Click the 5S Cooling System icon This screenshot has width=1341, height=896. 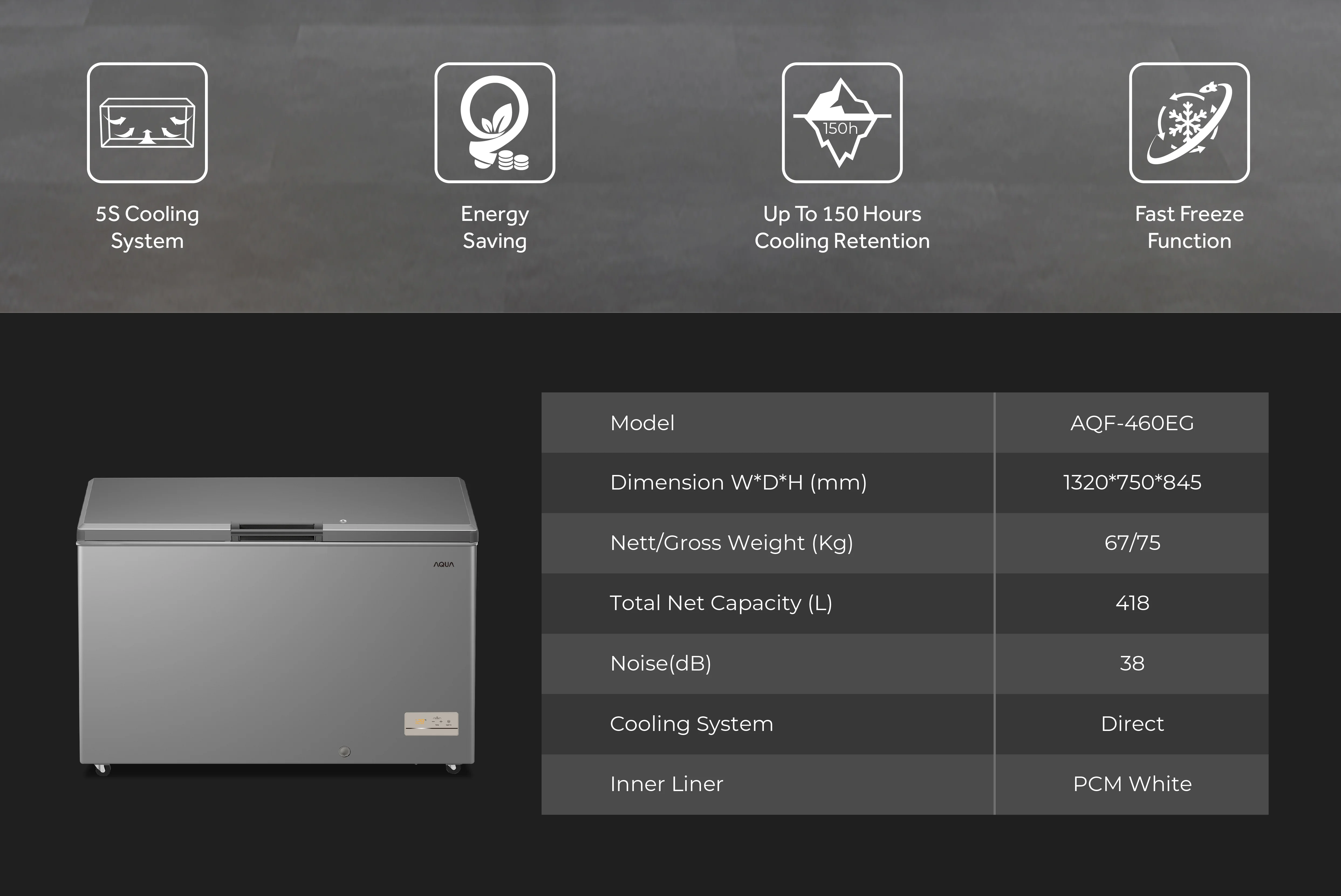tap(148, 123)
